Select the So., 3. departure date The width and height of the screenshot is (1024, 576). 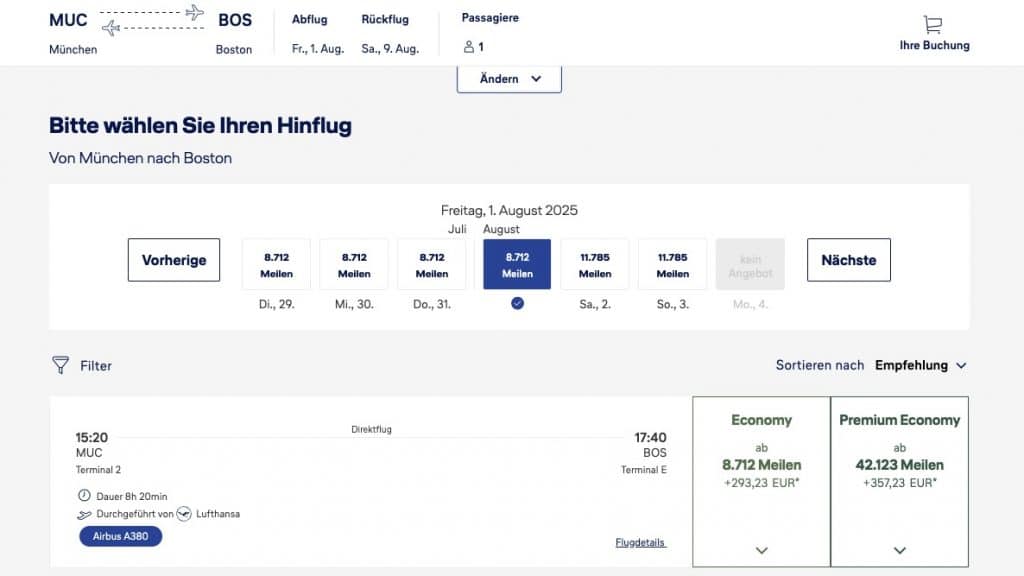point(672,263)
